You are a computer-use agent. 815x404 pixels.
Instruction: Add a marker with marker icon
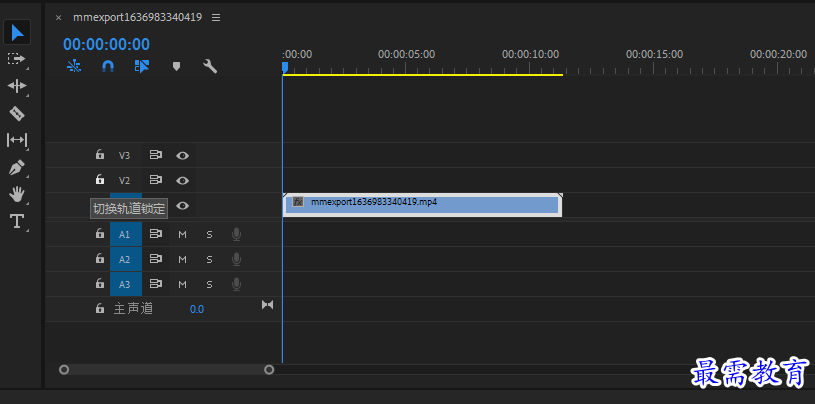click(176, 67)
